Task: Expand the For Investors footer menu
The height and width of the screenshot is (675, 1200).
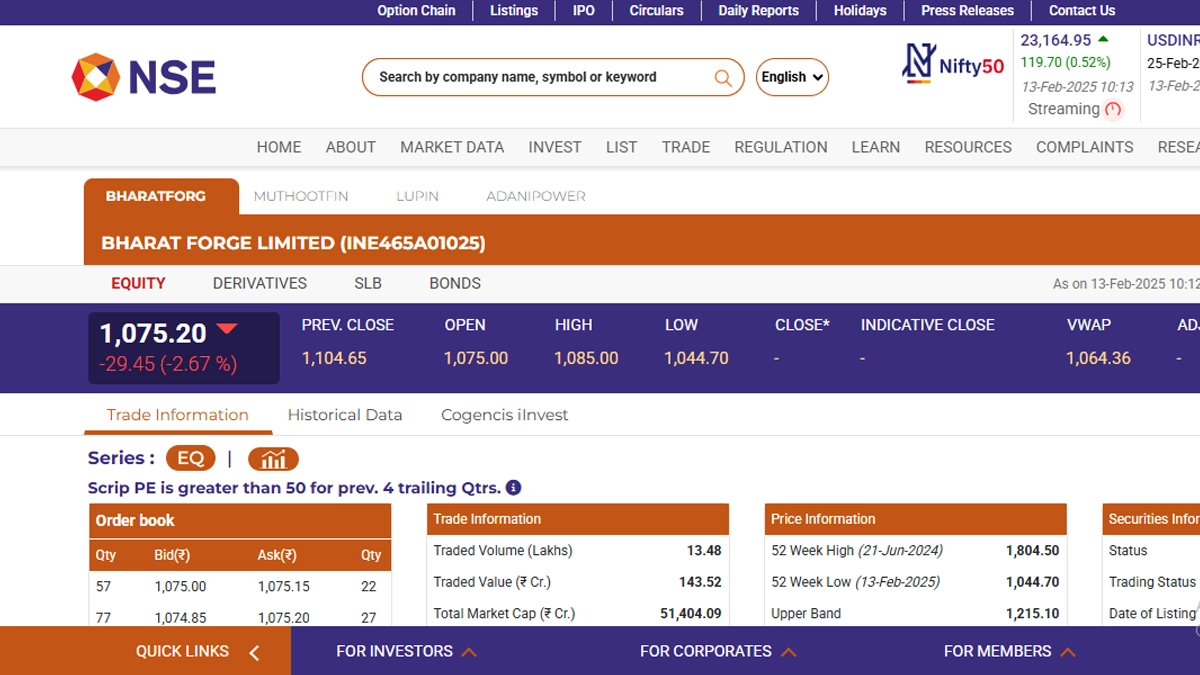Action: (406, 651)
